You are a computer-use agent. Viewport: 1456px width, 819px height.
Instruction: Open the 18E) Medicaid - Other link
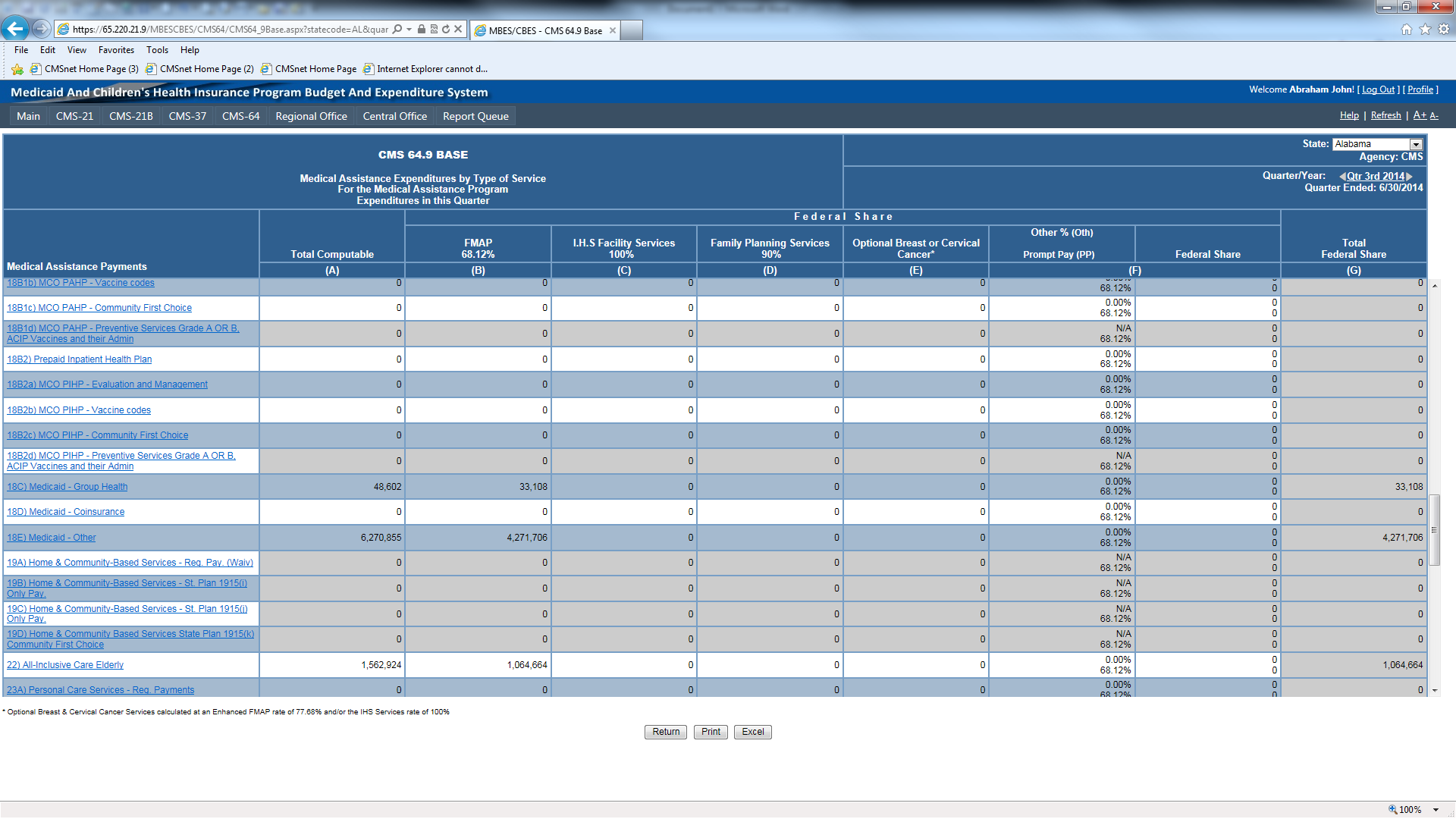tap(52, 538)
